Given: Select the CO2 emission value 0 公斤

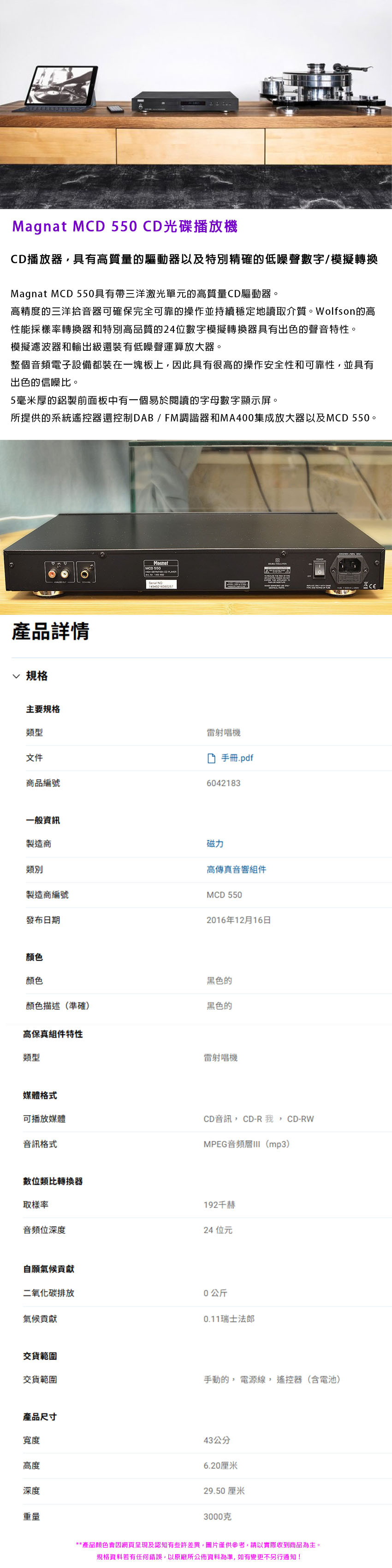Looking at the screenshot, I should (x=216, y=1293).
